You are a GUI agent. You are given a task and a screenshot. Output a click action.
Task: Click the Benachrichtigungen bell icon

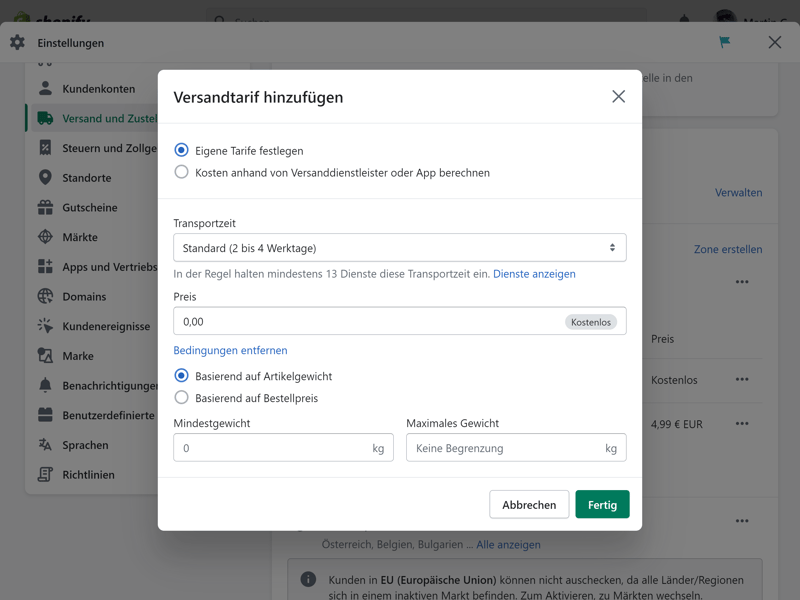(45, 385)
